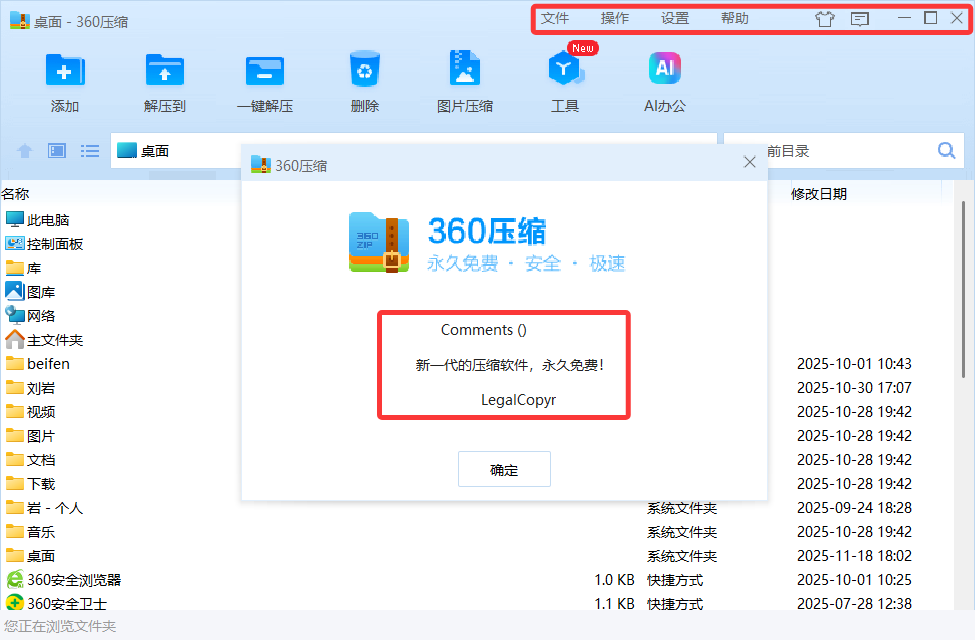Click the search magnifier icon
975x640 pixels.
point(946,151)
